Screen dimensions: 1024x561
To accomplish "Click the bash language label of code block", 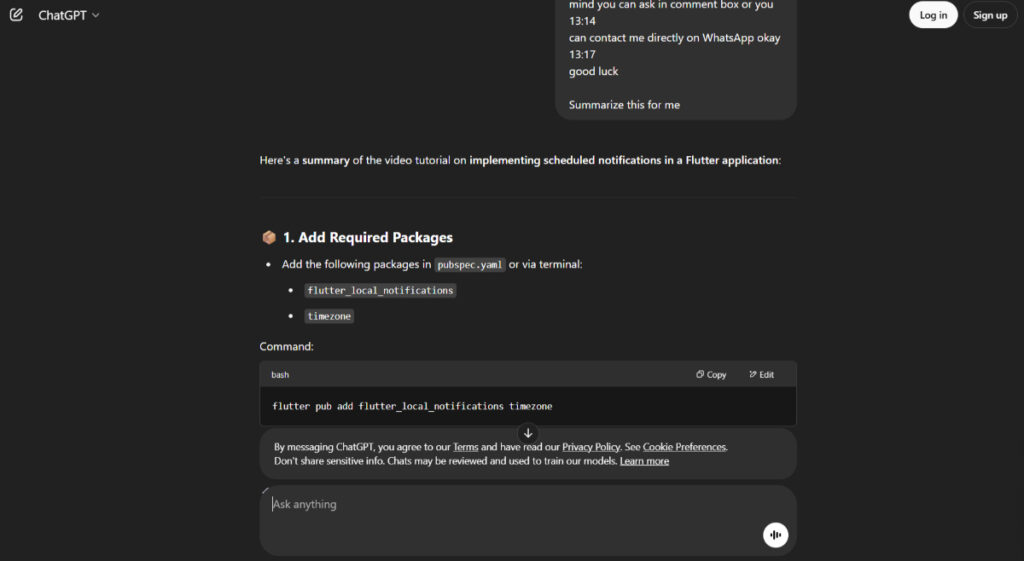I will (x=280, y=375).
